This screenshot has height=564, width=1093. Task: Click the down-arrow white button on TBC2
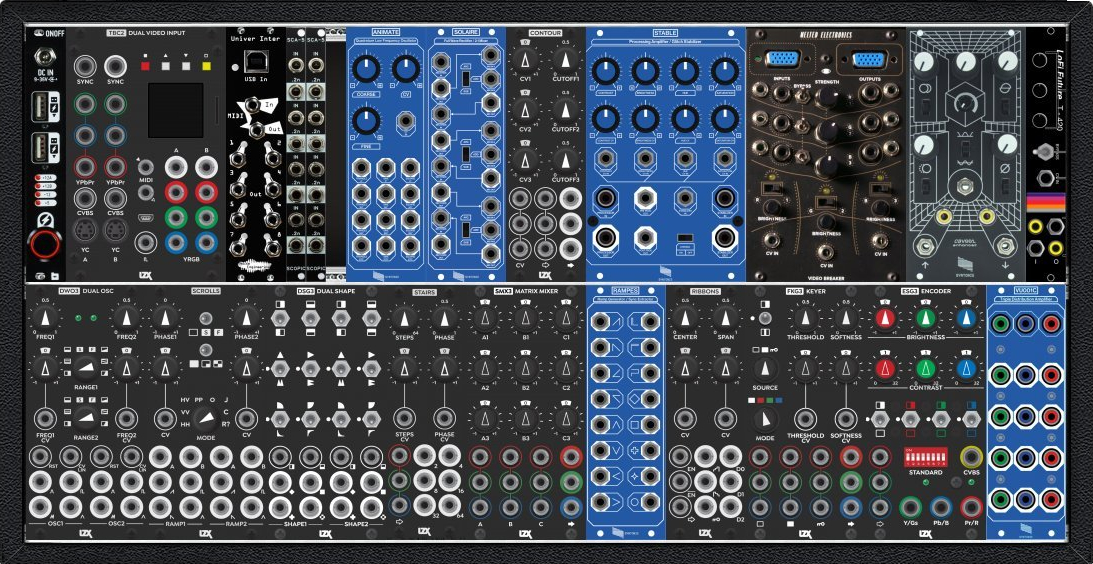pyautogui.click(x=185, y=66)
